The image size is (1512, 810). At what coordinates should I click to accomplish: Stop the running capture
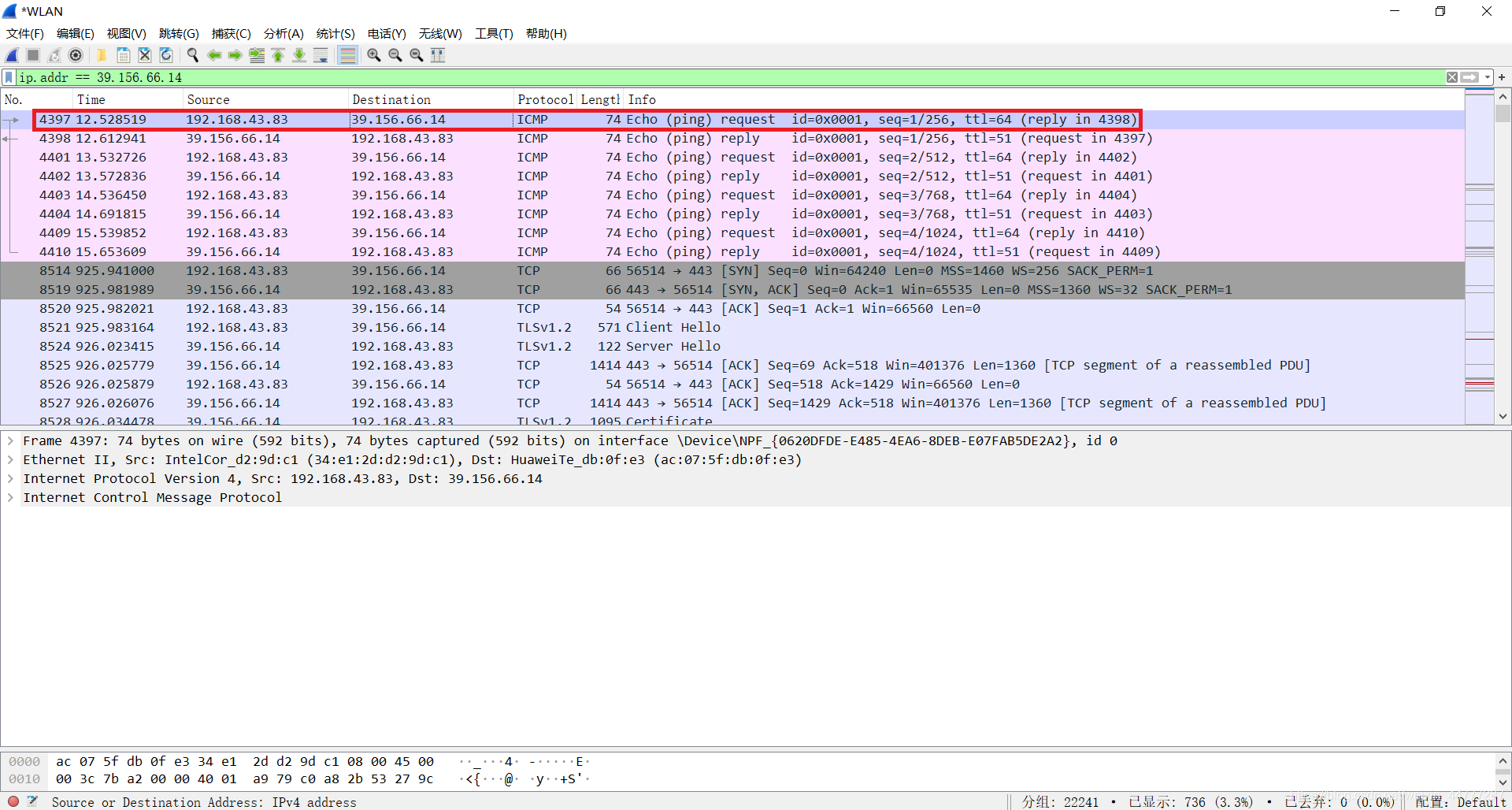[x=33, y=55]
